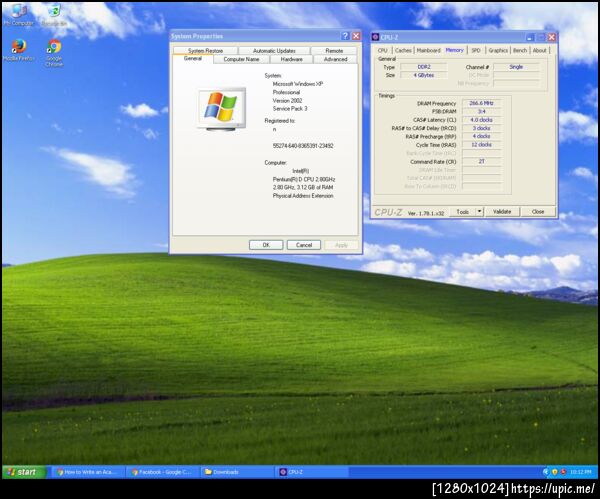Launch Mozilla Firefox from the desktop

[x=18, y=51]
